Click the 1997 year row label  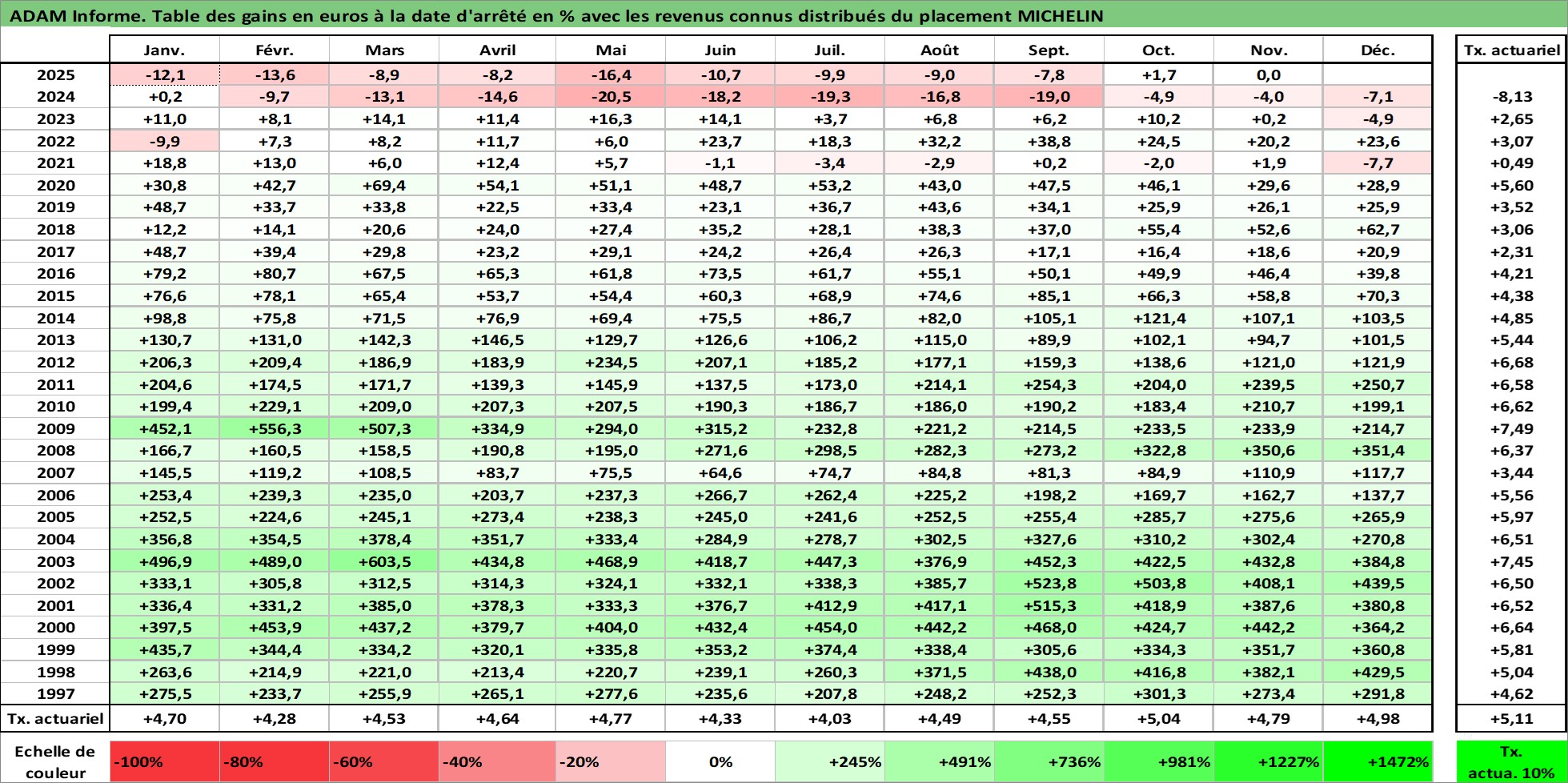click(x=55, y=694)
